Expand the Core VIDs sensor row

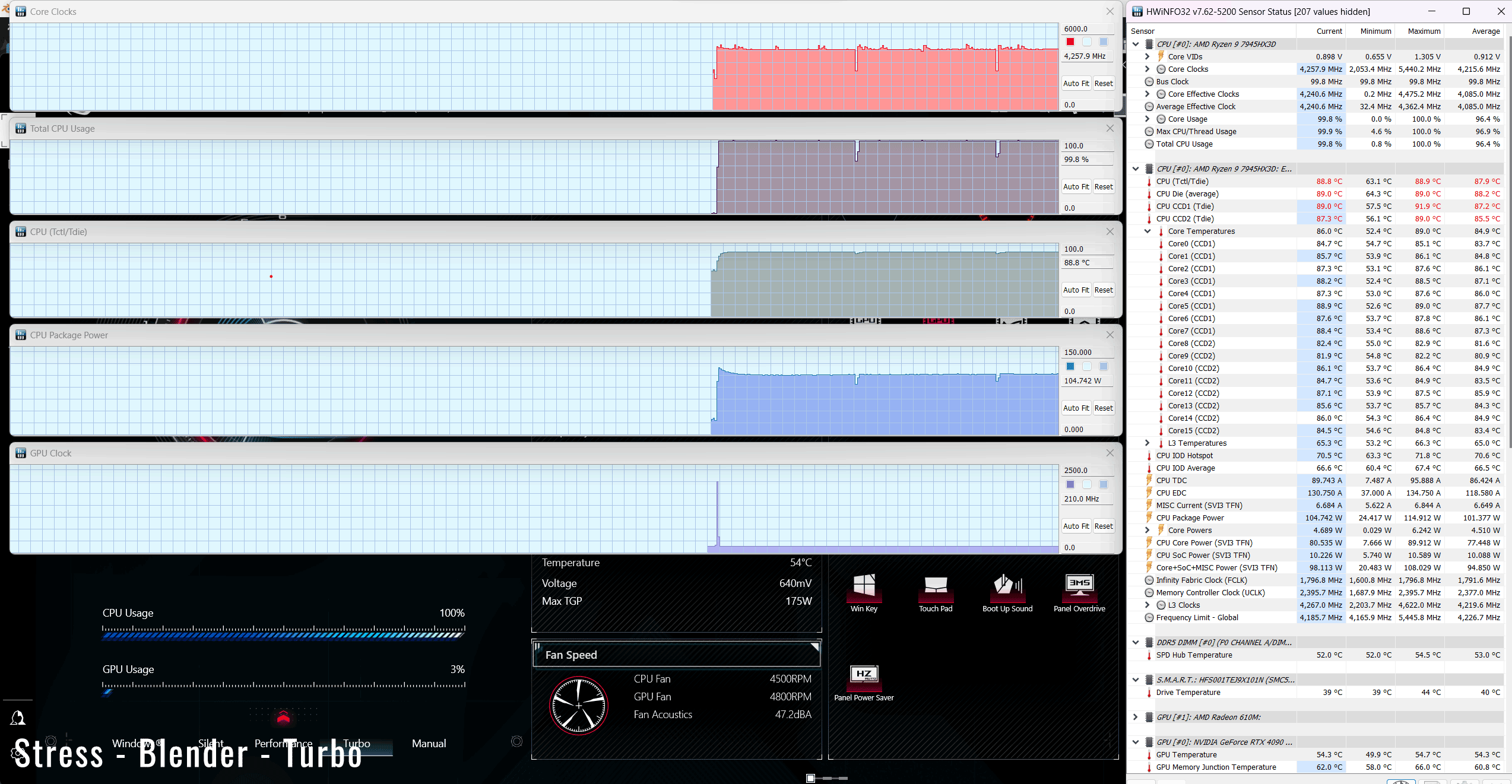pyautogui.click(x=1147, y=56)
